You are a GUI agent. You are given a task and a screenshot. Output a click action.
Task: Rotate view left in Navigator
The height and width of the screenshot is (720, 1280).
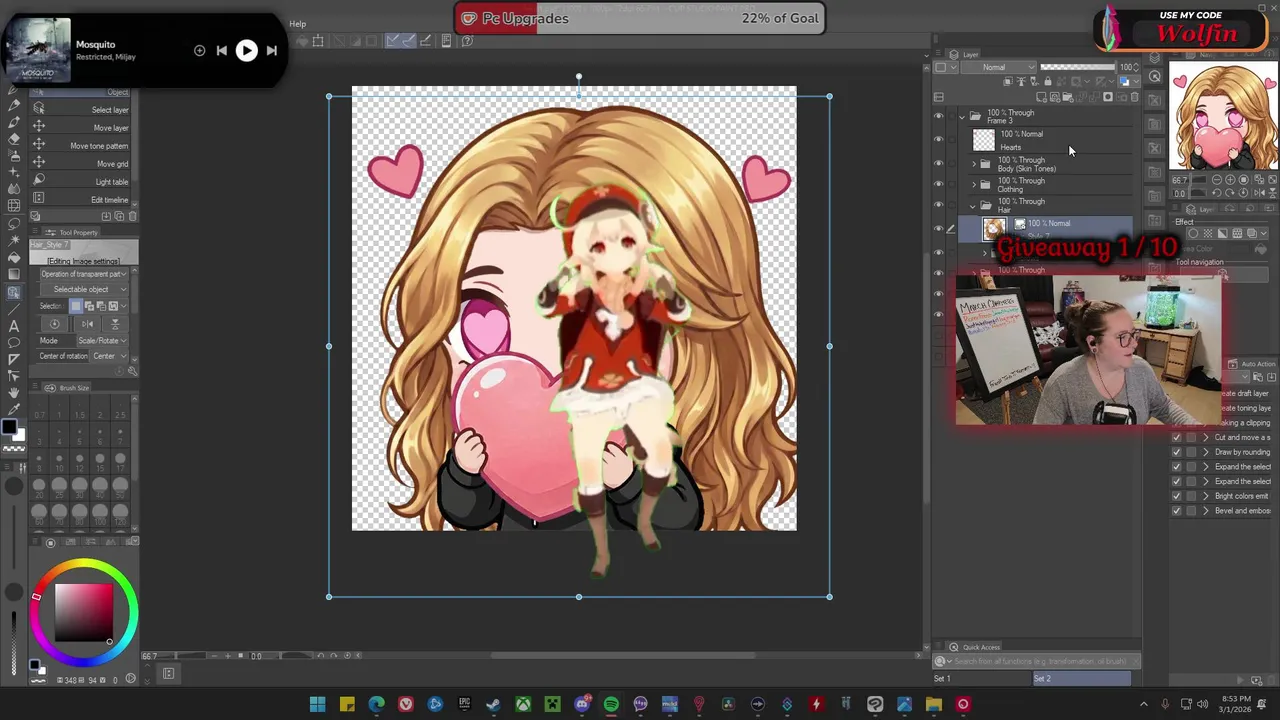pos(1216,193)
